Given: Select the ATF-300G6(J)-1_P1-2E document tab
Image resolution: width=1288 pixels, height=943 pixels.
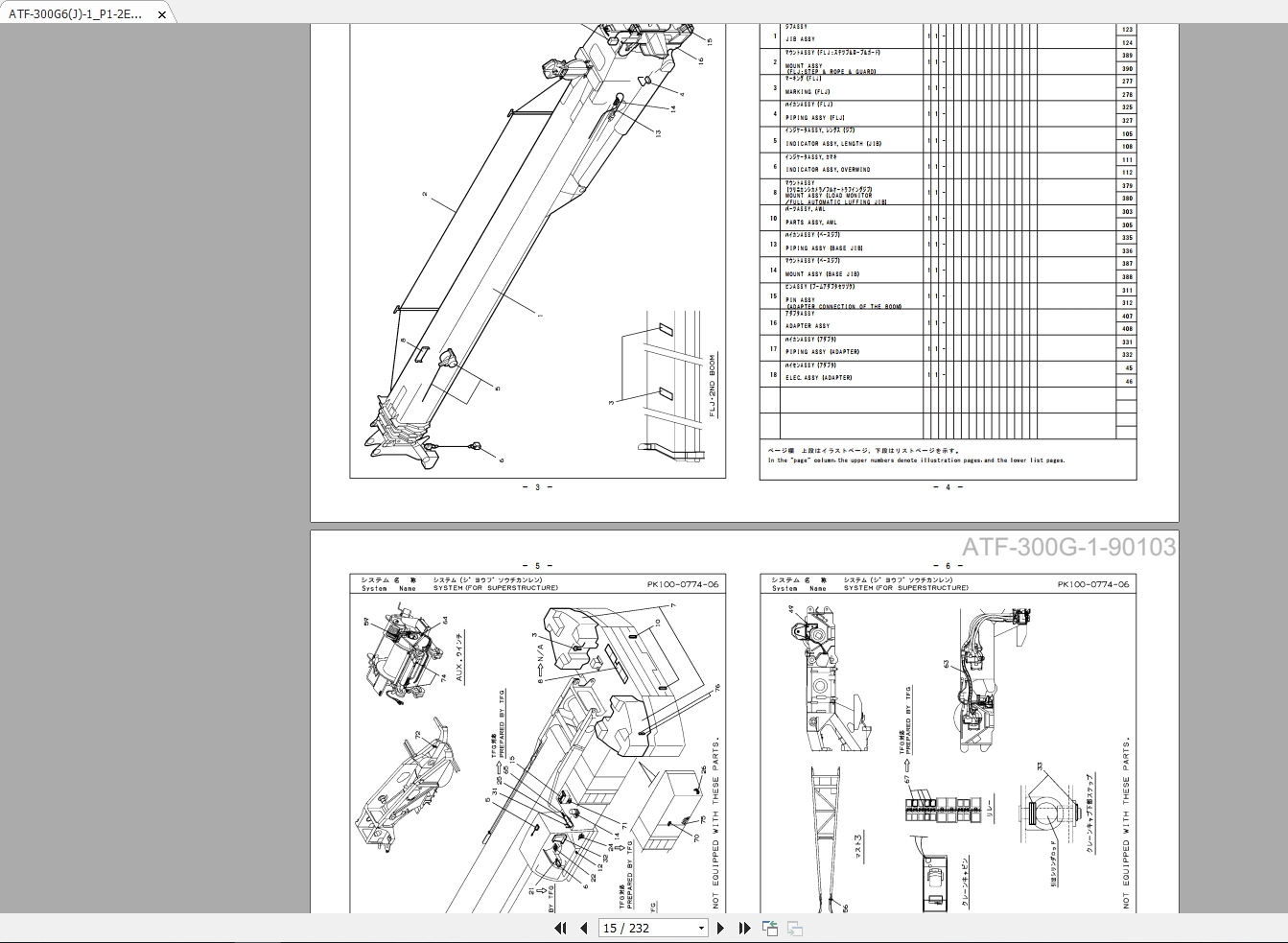Looking at the screenshot, I should pos(77,15).
